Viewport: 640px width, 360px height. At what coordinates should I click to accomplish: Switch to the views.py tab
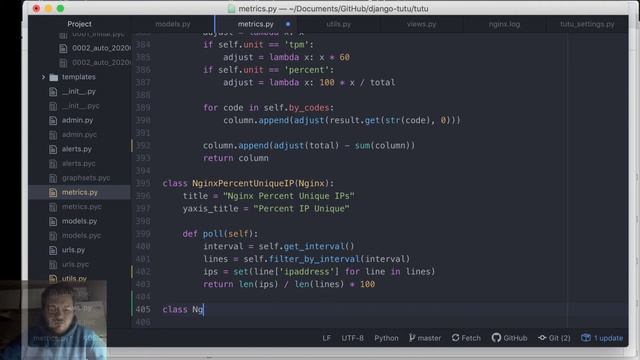pyautogui.click(x=421, y=24)
